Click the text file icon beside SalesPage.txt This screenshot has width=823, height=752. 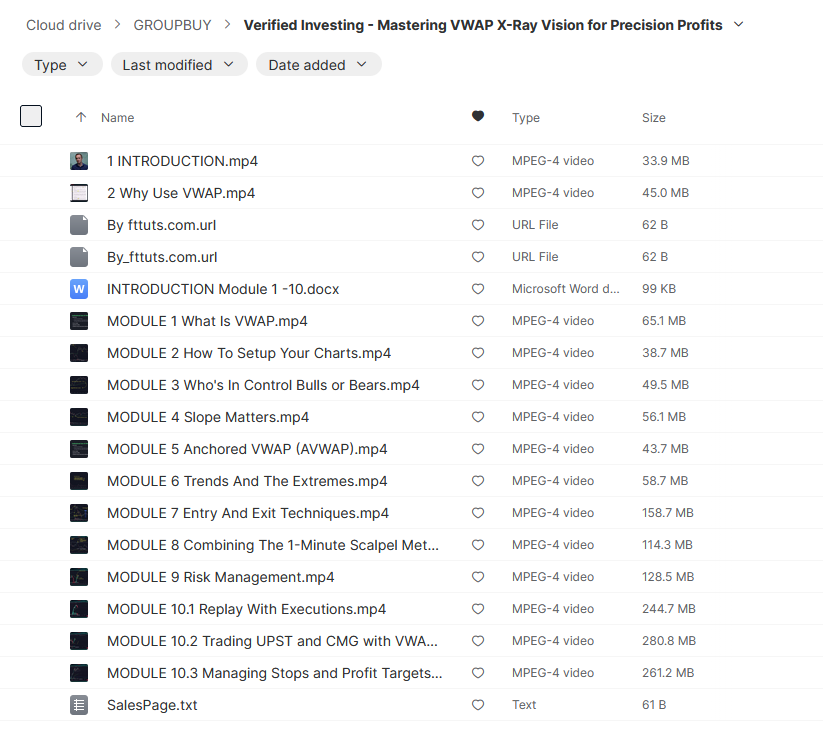click(79, 705)
